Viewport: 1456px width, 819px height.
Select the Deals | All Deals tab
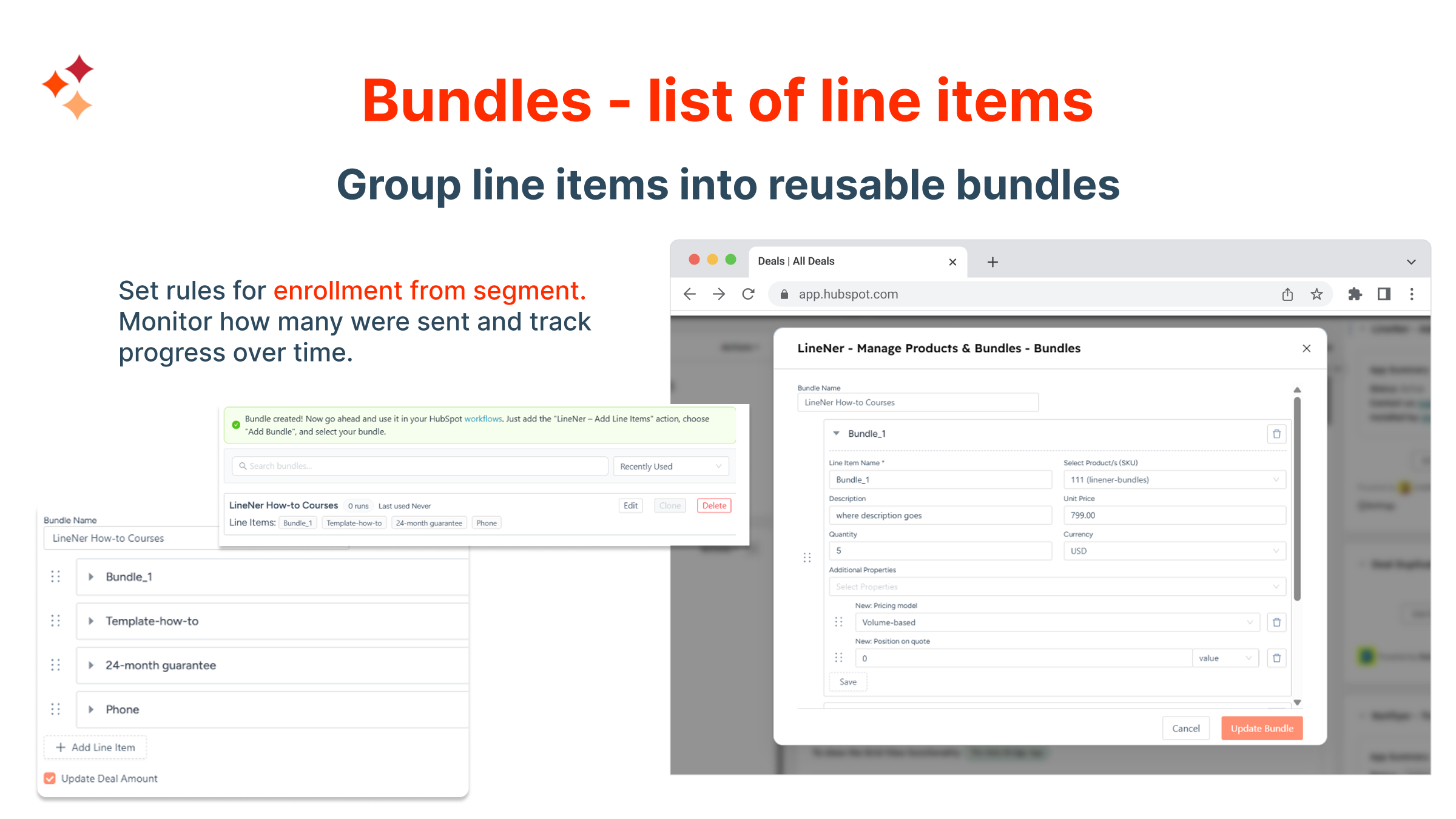858,261
